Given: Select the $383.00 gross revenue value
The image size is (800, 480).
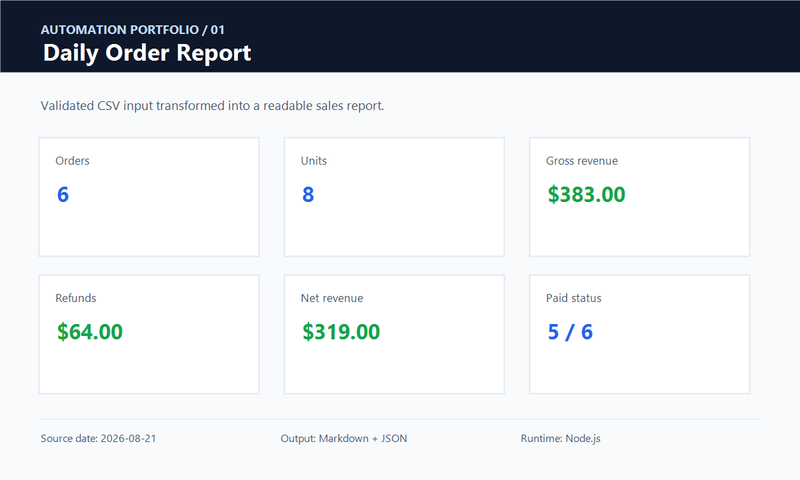Looking at the screenshot, I should pyautogui.click(x=586, y=194).
